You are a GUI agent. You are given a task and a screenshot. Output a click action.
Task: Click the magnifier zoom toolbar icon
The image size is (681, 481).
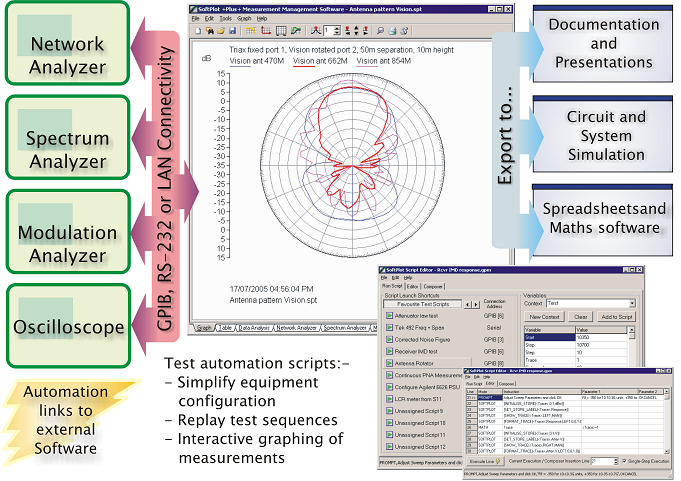[x=380, y=31]
